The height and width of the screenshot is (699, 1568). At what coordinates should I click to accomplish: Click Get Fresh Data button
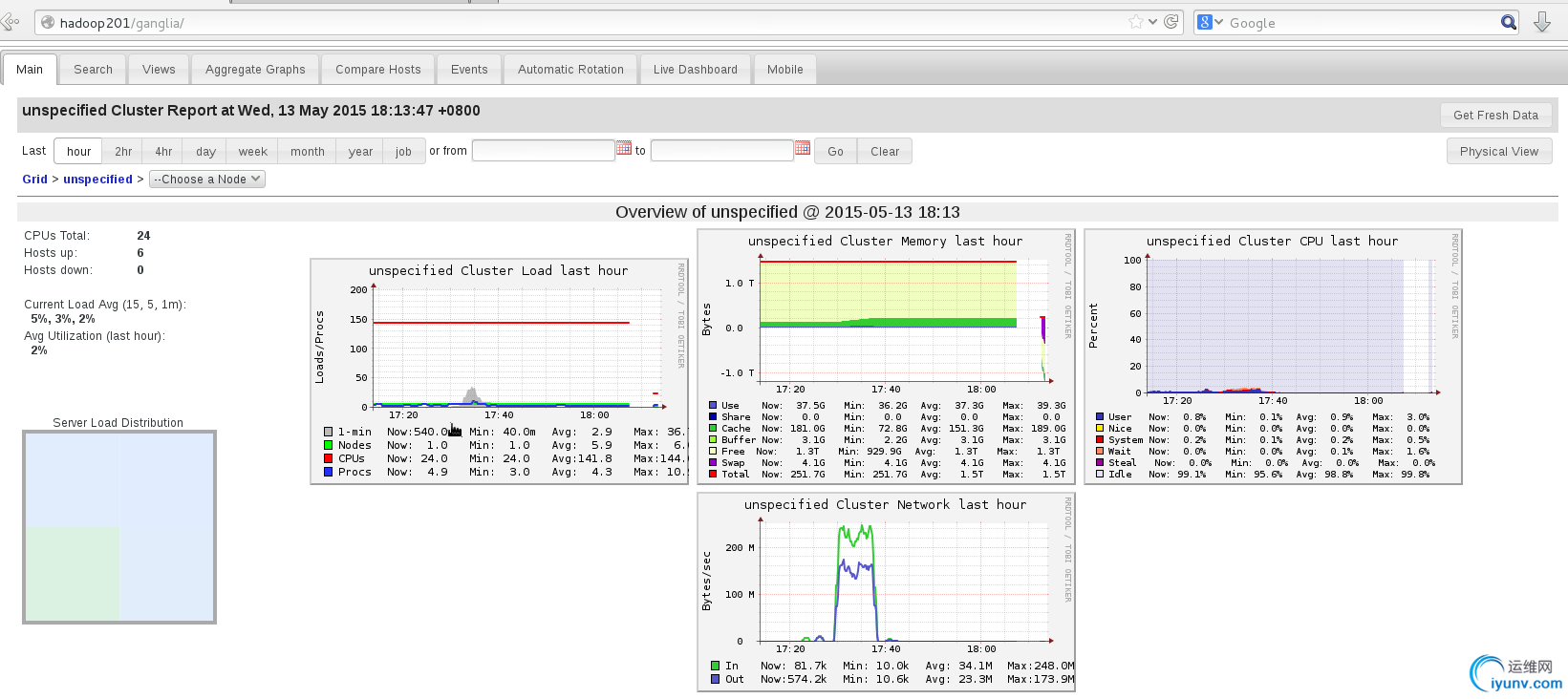tap(1496, 115)
